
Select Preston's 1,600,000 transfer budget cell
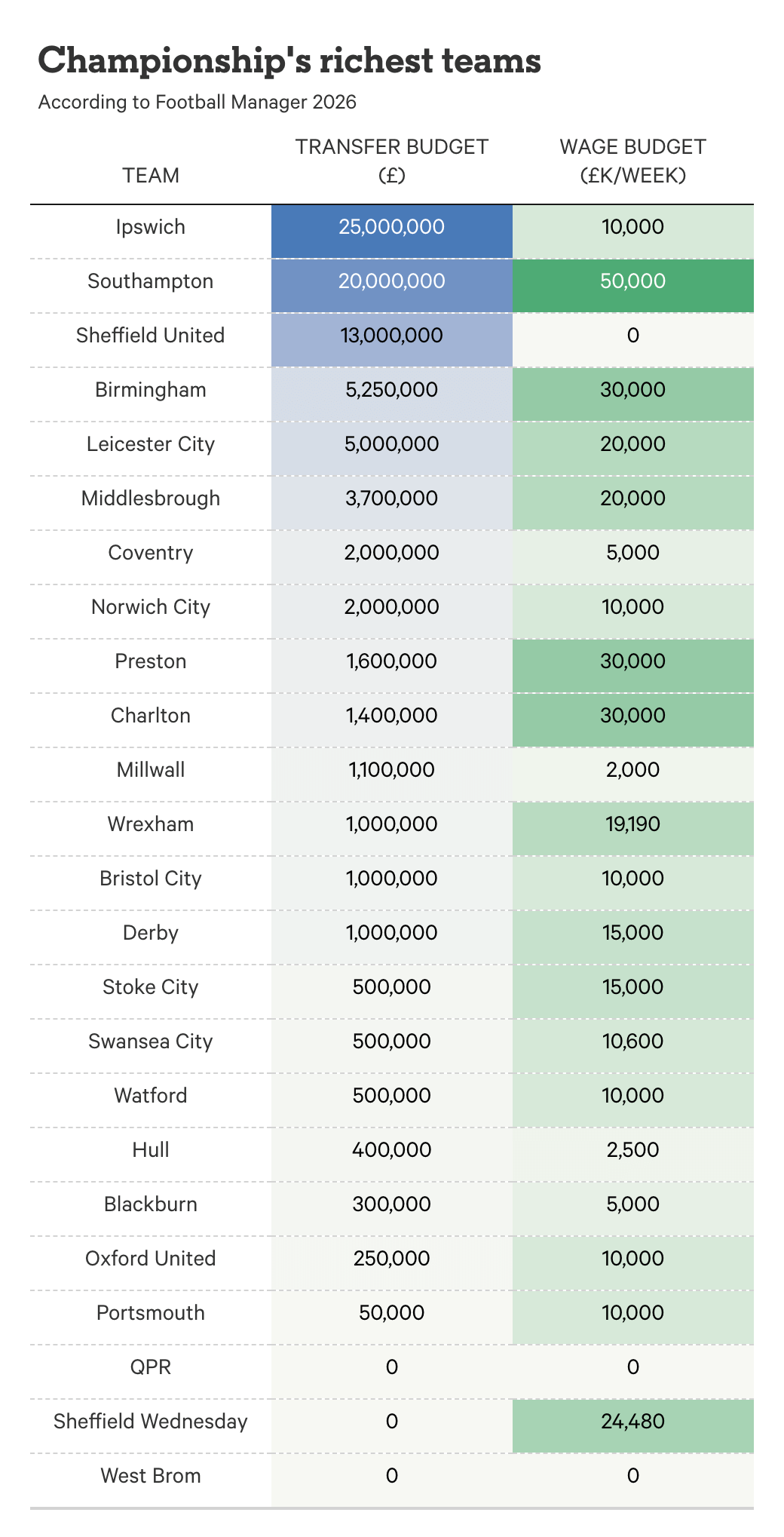391,661
